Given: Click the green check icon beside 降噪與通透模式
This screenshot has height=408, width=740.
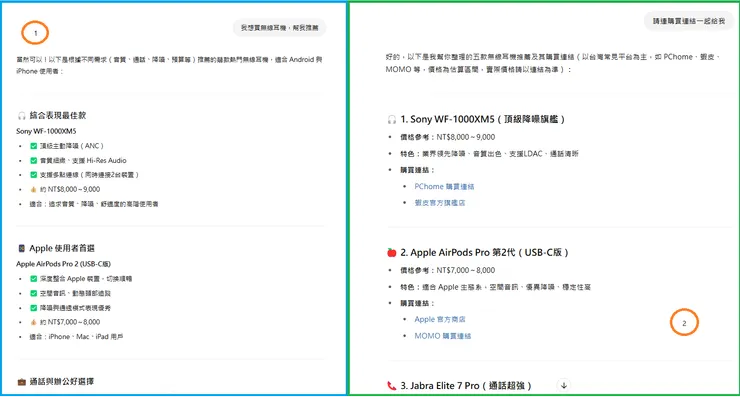Looking at the screenshot, I should point(34,308).
